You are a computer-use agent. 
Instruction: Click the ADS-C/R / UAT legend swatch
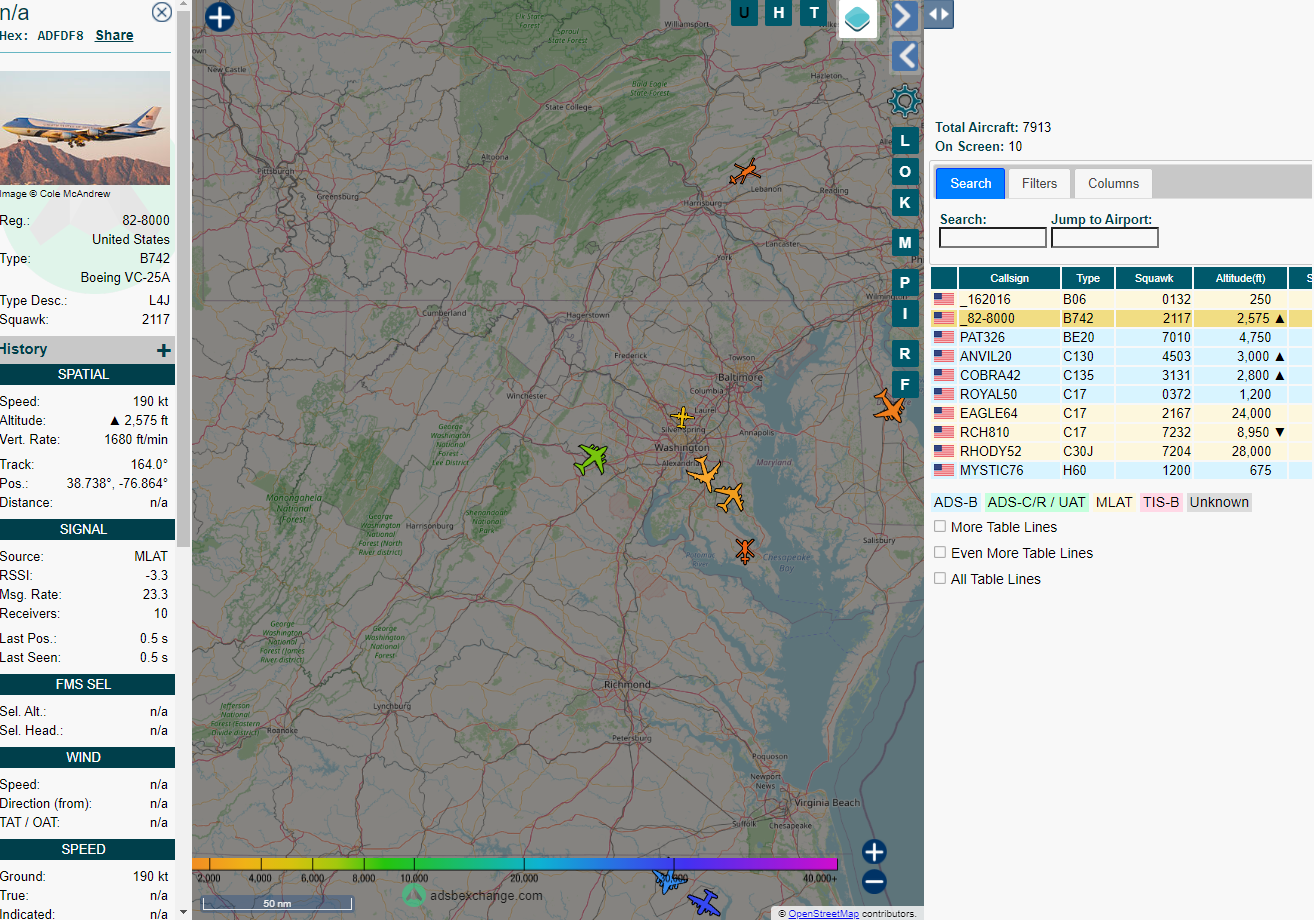pyautogui.click(x=1036, y=502)
